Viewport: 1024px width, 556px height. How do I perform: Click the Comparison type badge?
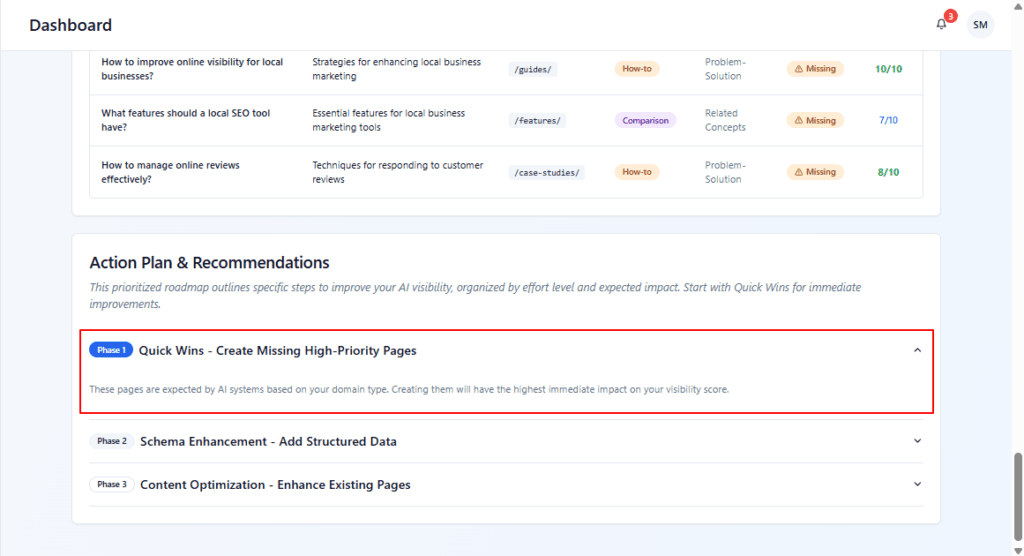click(645, 120)
